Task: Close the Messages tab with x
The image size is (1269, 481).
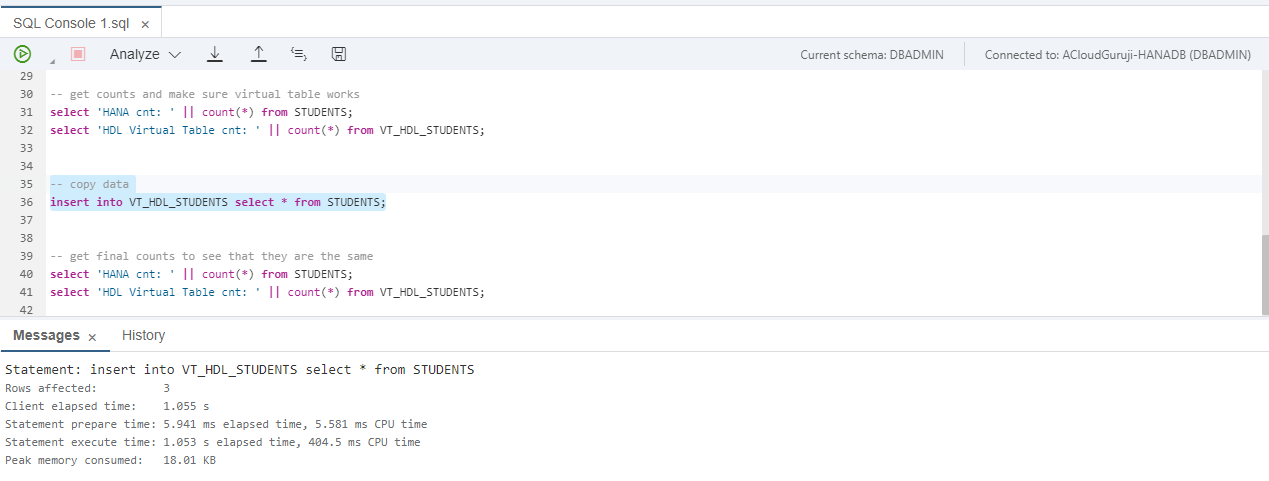Action: point(92,338)
